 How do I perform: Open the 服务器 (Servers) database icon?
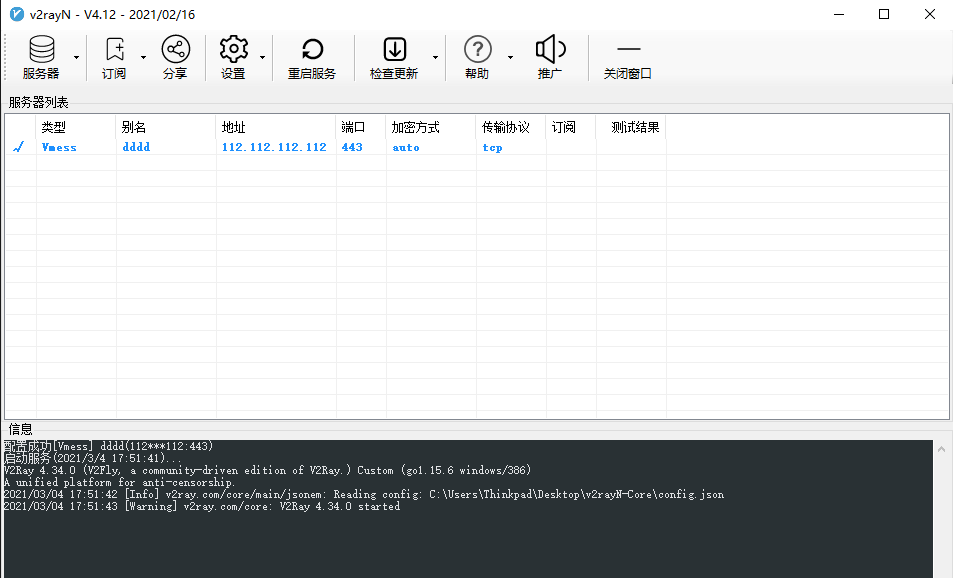click(41, 48)
